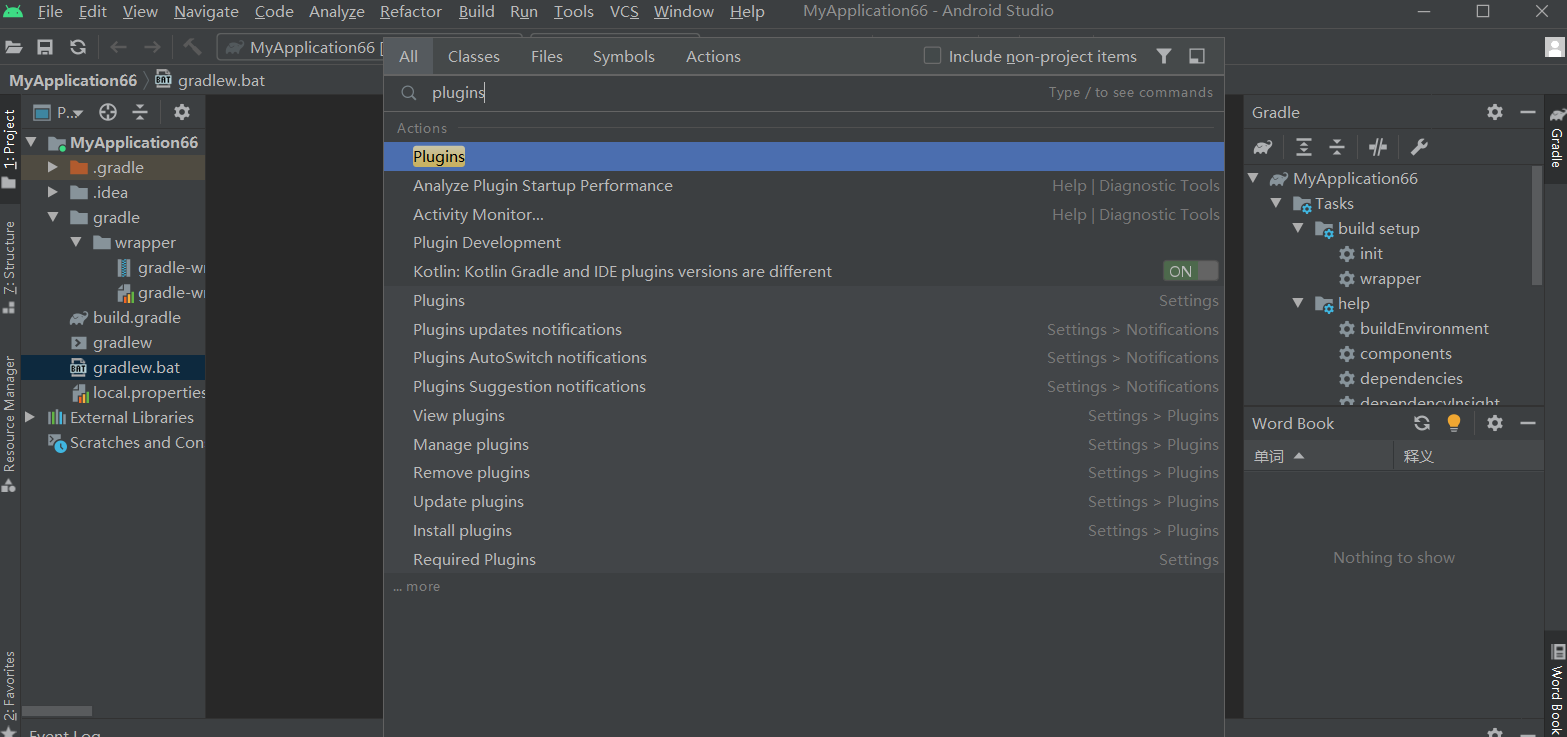Image resolution: width=1567 pixels, height=737 pixels.
Task: Open the project folder icon in main toolbar
Action: (14, 47)
